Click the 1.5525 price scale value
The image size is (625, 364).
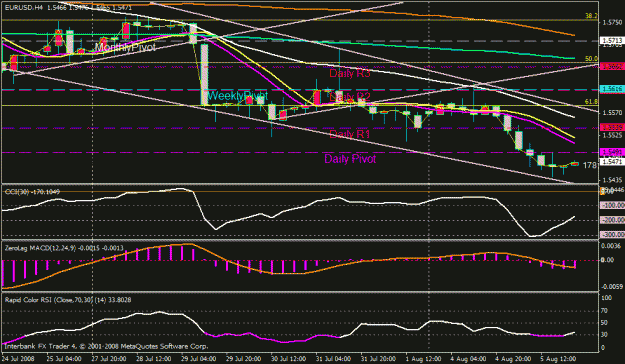(x=612, y=136)
